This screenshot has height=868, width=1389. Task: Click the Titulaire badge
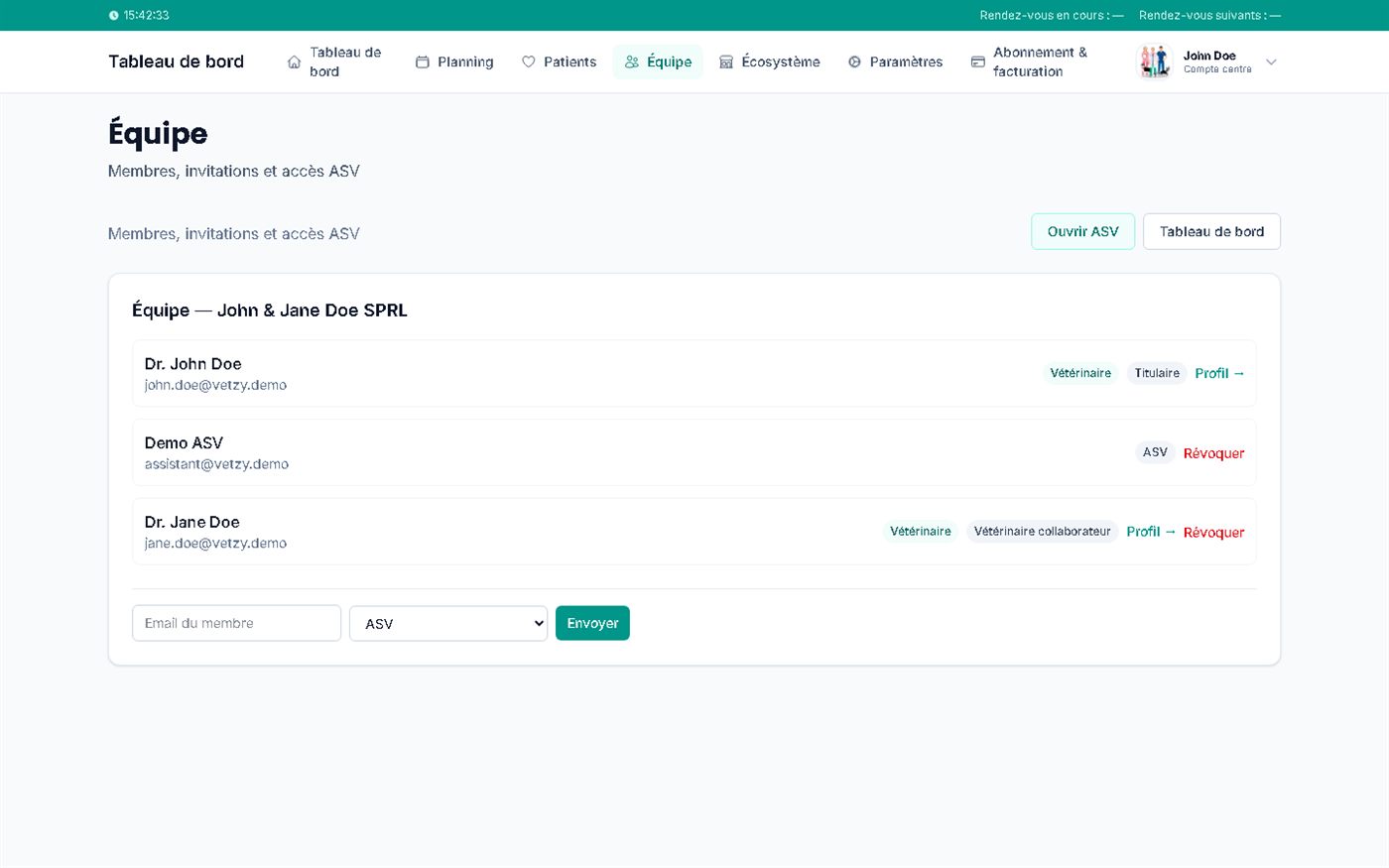[1157, 373]
